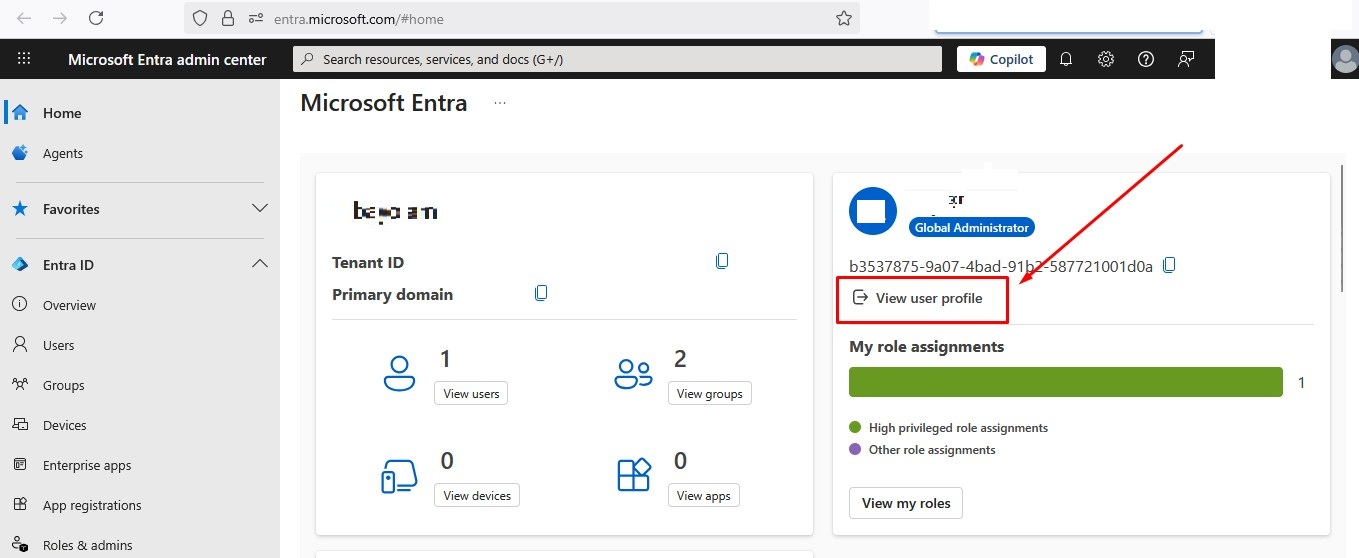1359x558 pixels.
Task: Copy the user object ID
Action: pos(1169,265)
